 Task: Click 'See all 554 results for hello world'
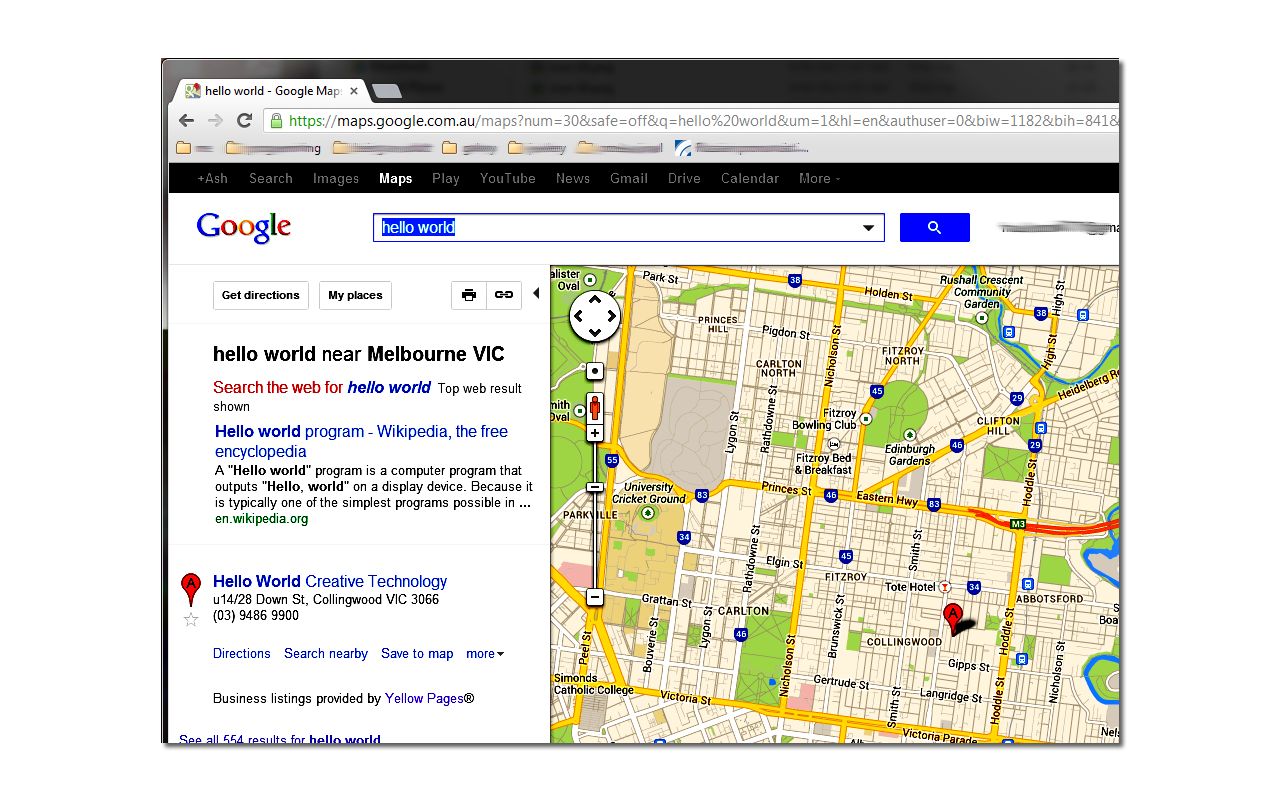pyautogui.click(x=280, y=740)
